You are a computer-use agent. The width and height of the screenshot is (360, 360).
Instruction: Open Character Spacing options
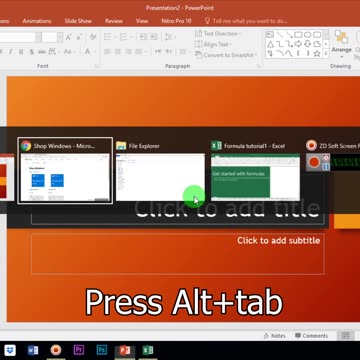(53, 52)
